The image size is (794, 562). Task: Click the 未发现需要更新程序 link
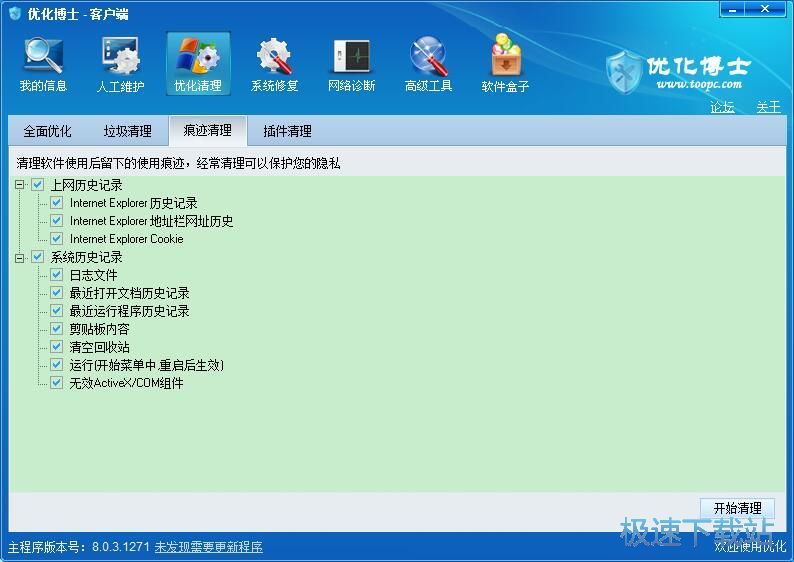[x=208, y=547]
